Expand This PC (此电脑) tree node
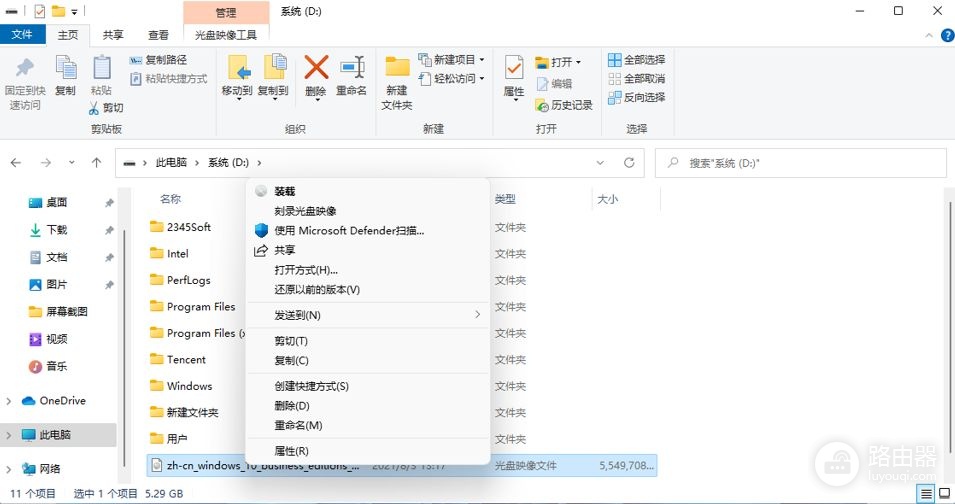The width and height of the screenshot is (955, 504). tap(9, 435)
